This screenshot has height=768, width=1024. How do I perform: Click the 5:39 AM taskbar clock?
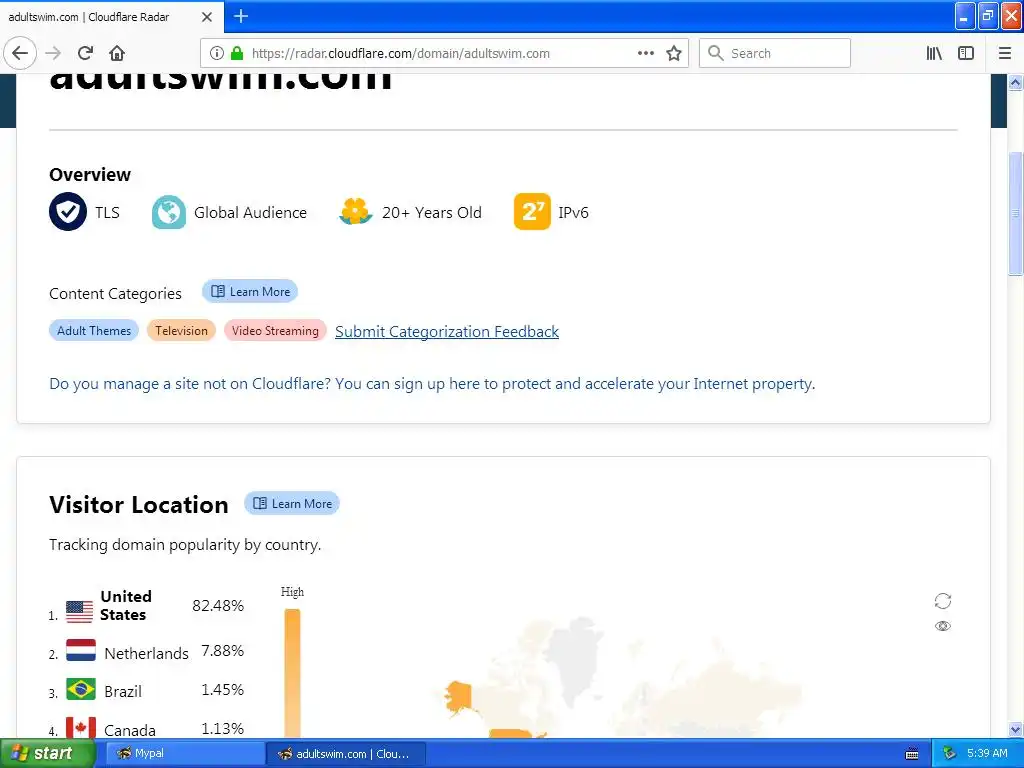[x=987, y=753]
